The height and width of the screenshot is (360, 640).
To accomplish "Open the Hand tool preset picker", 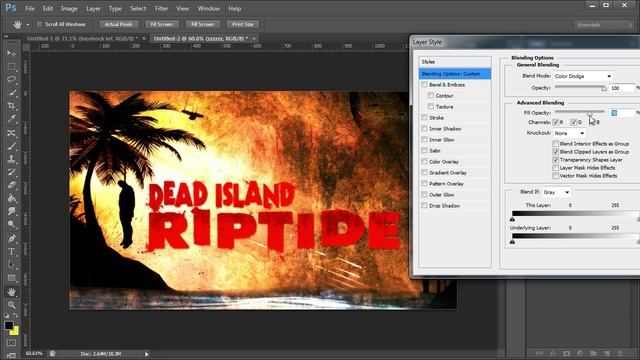I will 28,25.
